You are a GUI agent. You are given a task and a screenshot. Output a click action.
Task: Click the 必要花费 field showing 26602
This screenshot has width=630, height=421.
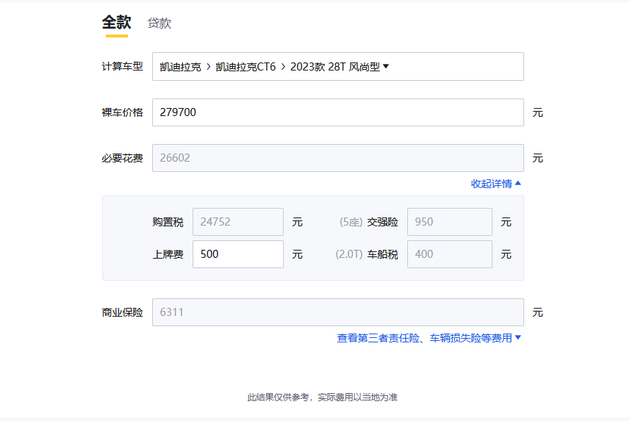click(337, 158)
